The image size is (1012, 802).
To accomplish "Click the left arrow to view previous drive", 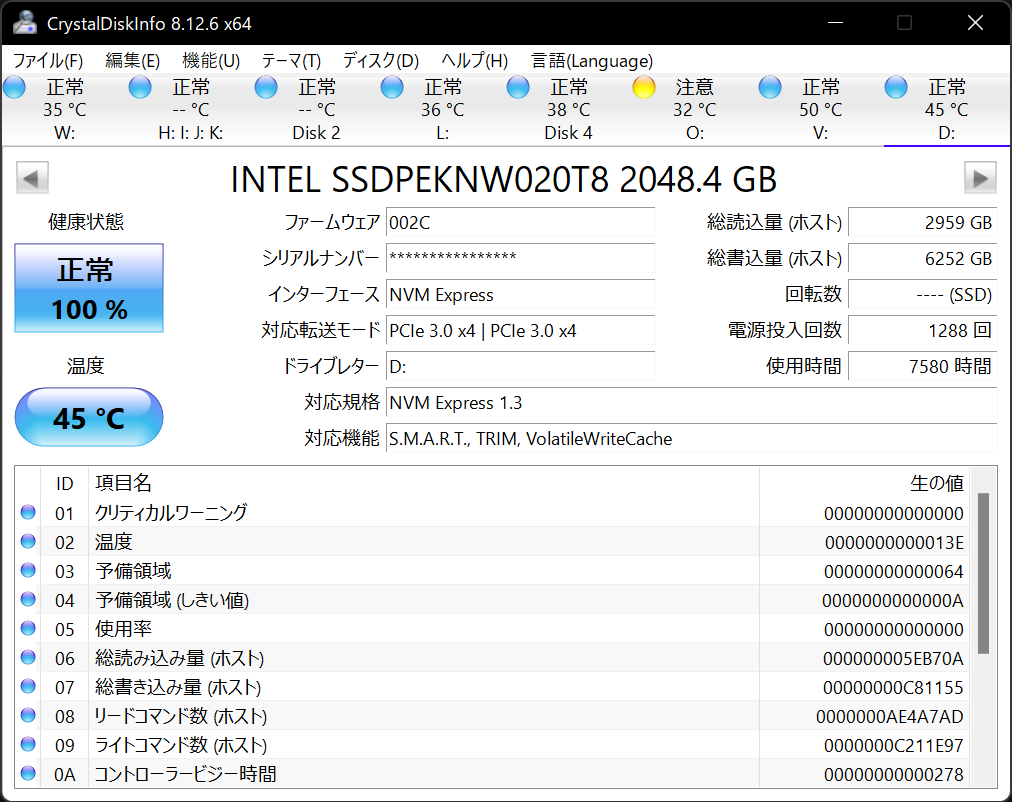I will (31, 177).
